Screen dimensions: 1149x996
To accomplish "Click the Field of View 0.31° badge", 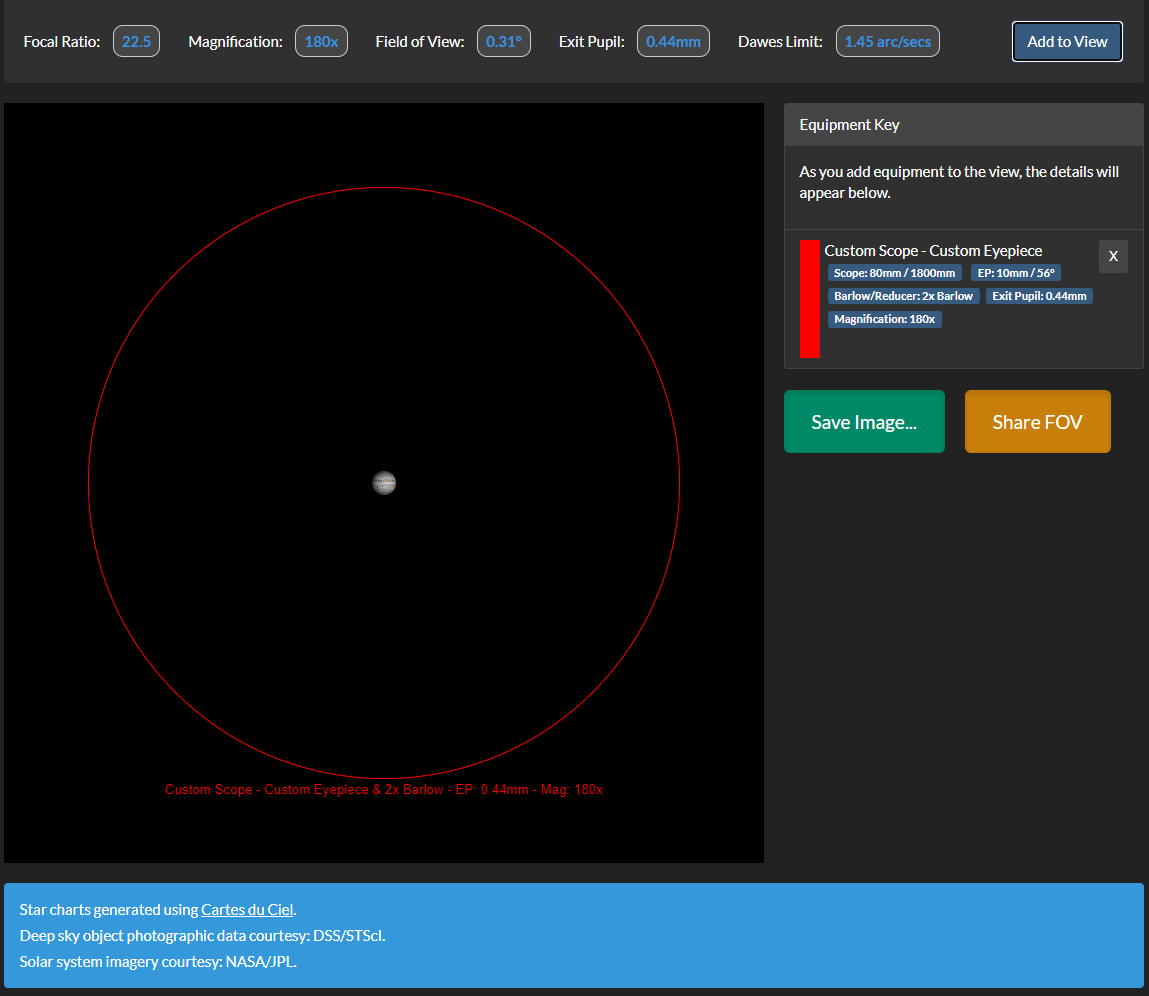I will [x=503, y=41].
